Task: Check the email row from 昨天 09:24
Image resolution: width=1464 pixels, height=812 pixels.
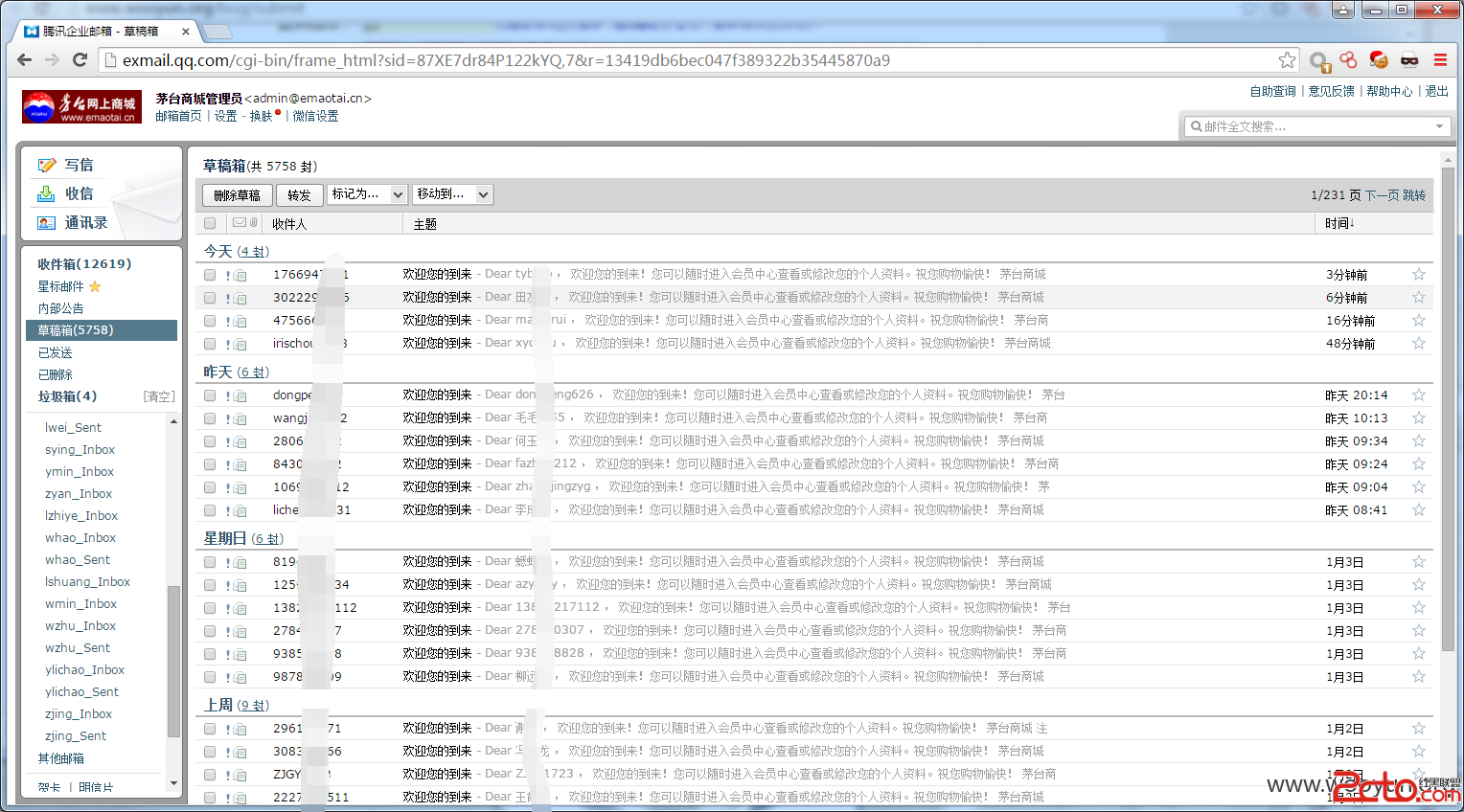Action: click(210, 464)
